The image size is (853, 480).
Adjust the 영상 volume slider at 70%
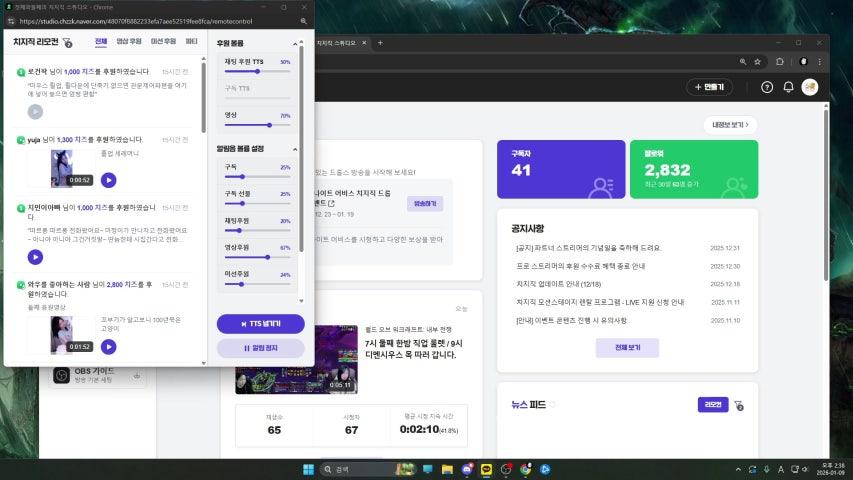(257, 125)
